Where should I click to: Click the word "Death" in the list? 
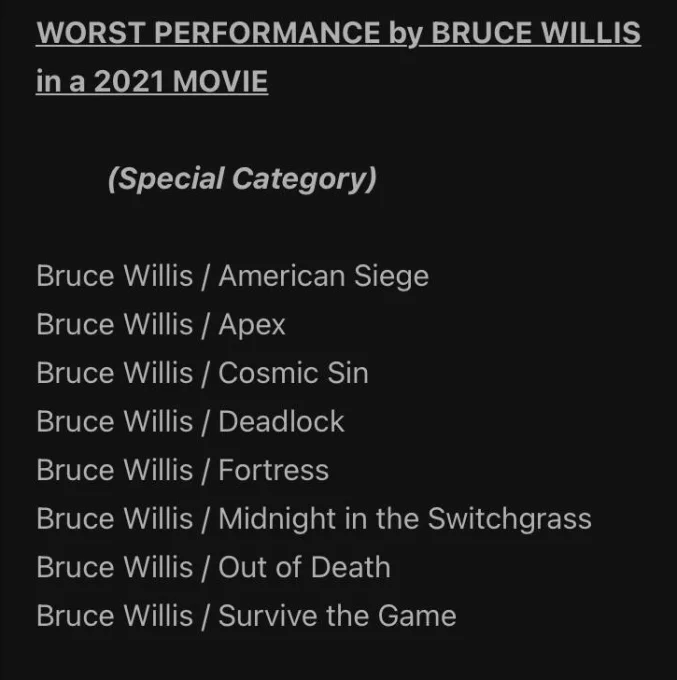[351, 567]
